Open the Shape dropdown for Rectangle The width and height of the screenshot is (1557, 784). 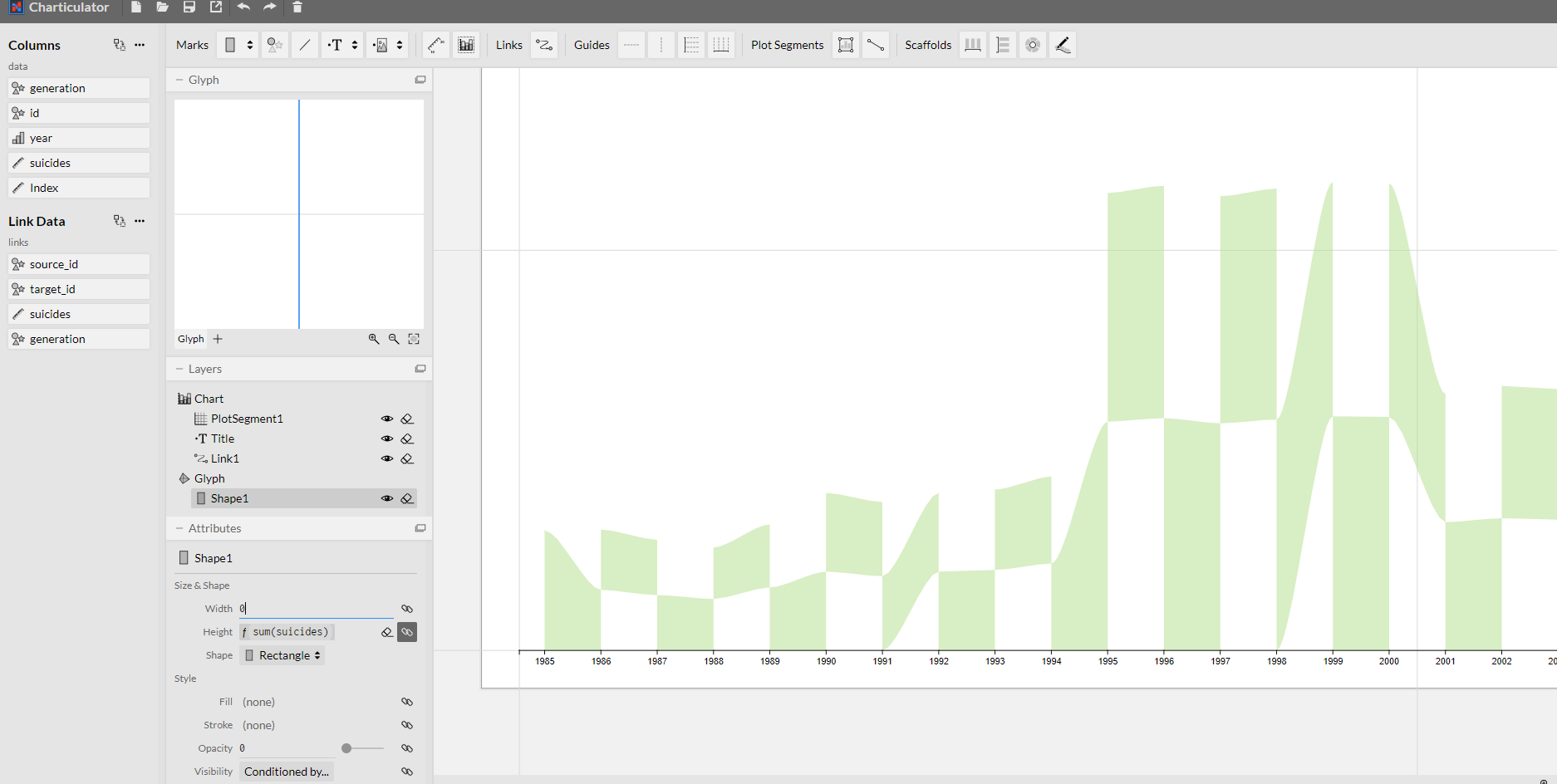[282, 655]
